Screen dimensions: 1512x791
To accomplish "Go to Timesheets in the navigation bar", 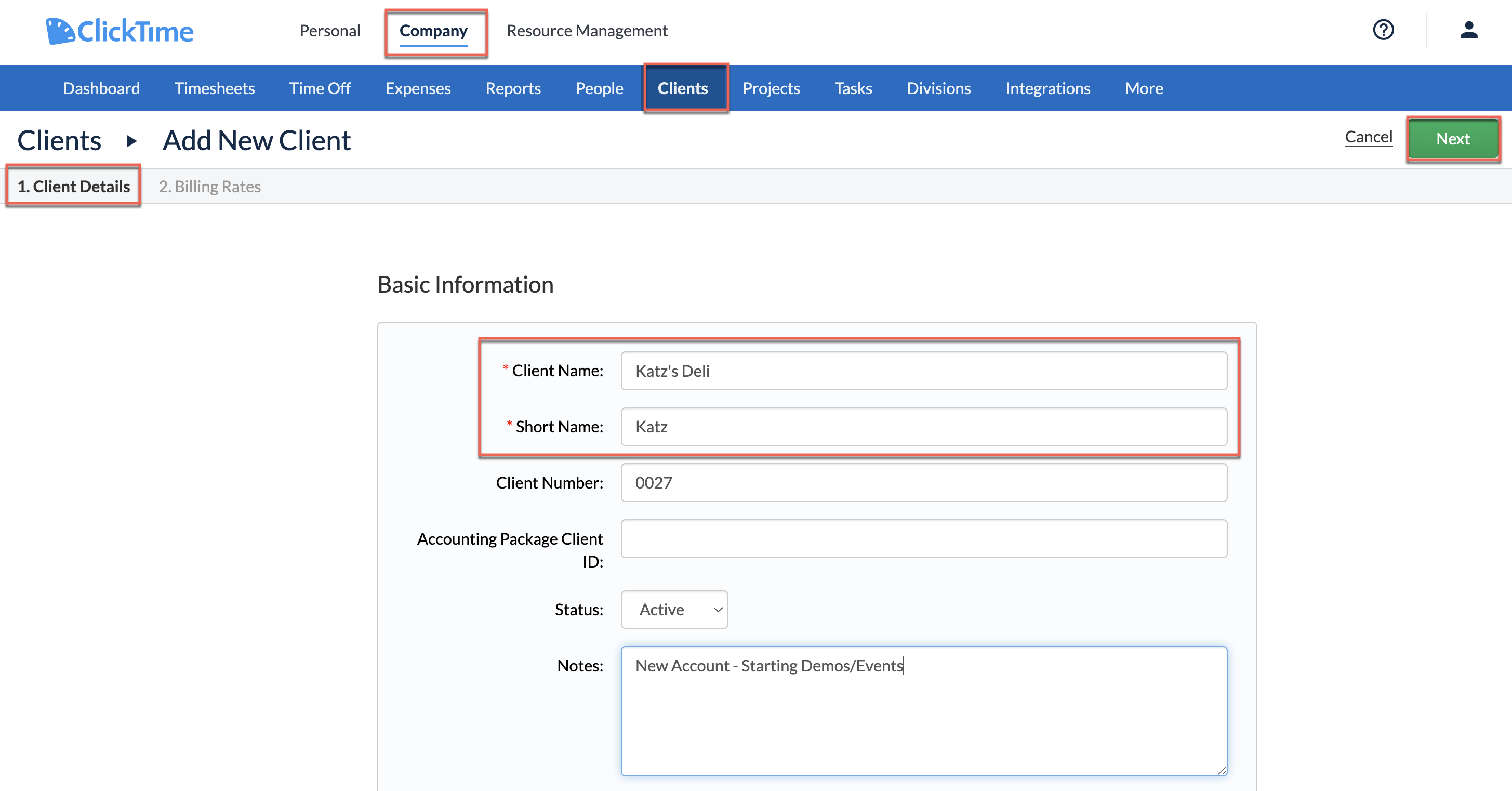I will [x=214, y=89].
